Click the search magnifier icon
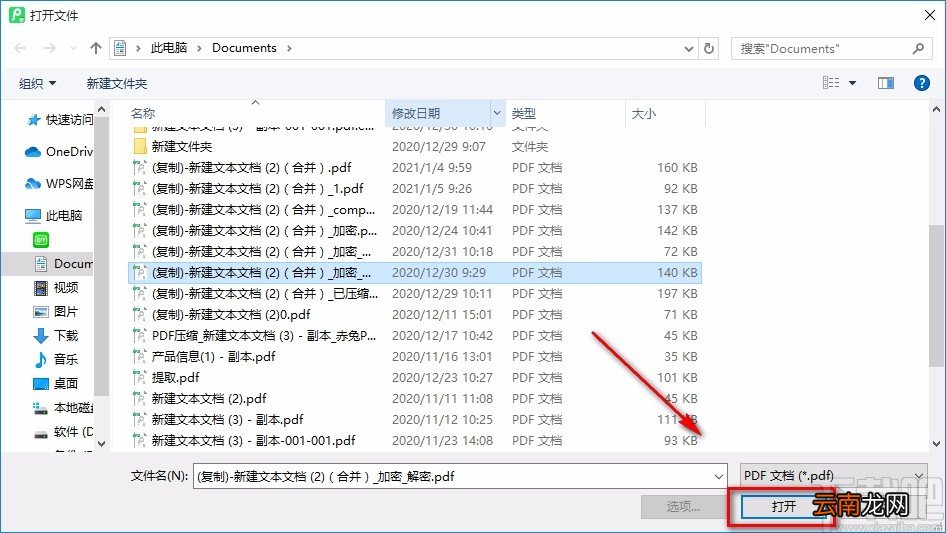 pyautogui.click(x=918, y=48)
